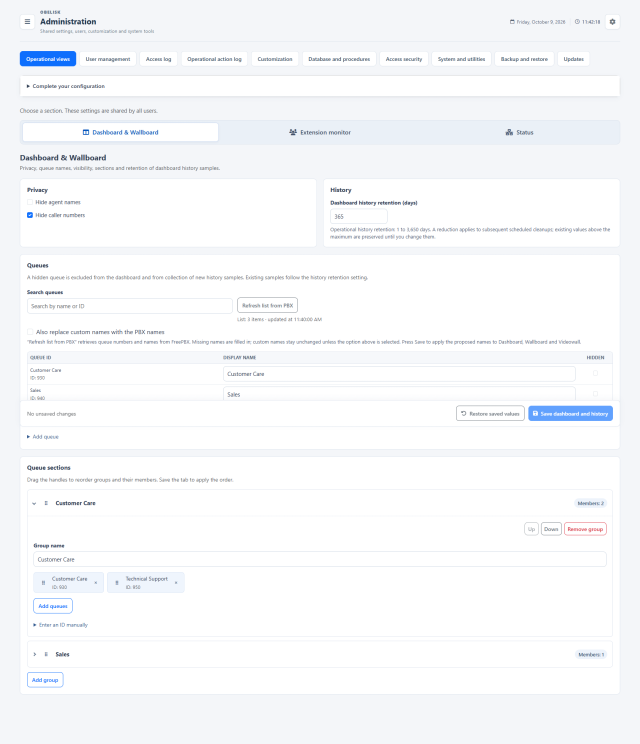Uncheck Hide caller numbers

[30, 215]
